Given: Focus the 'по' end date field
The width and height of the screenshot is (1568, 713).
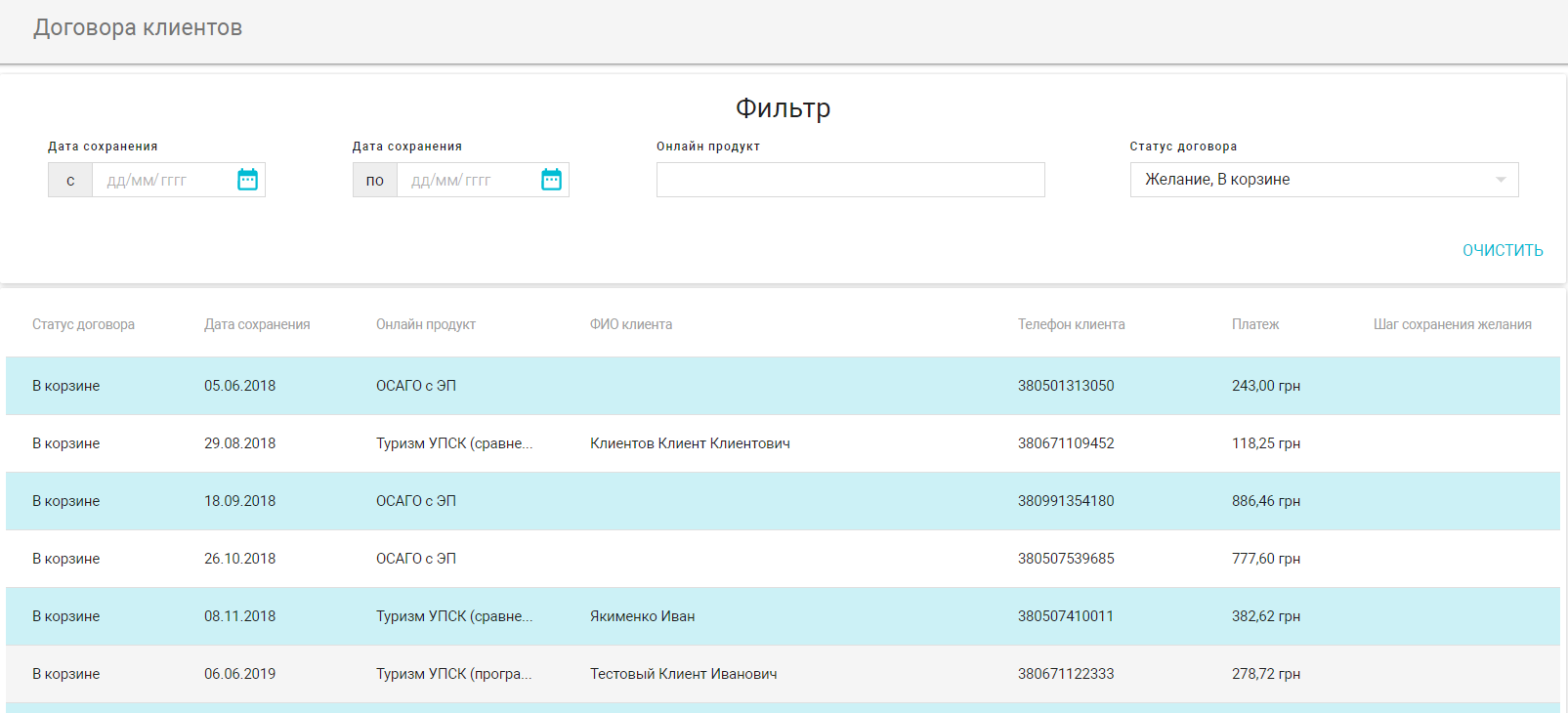Looking at the screenshot, I should 466,181.
